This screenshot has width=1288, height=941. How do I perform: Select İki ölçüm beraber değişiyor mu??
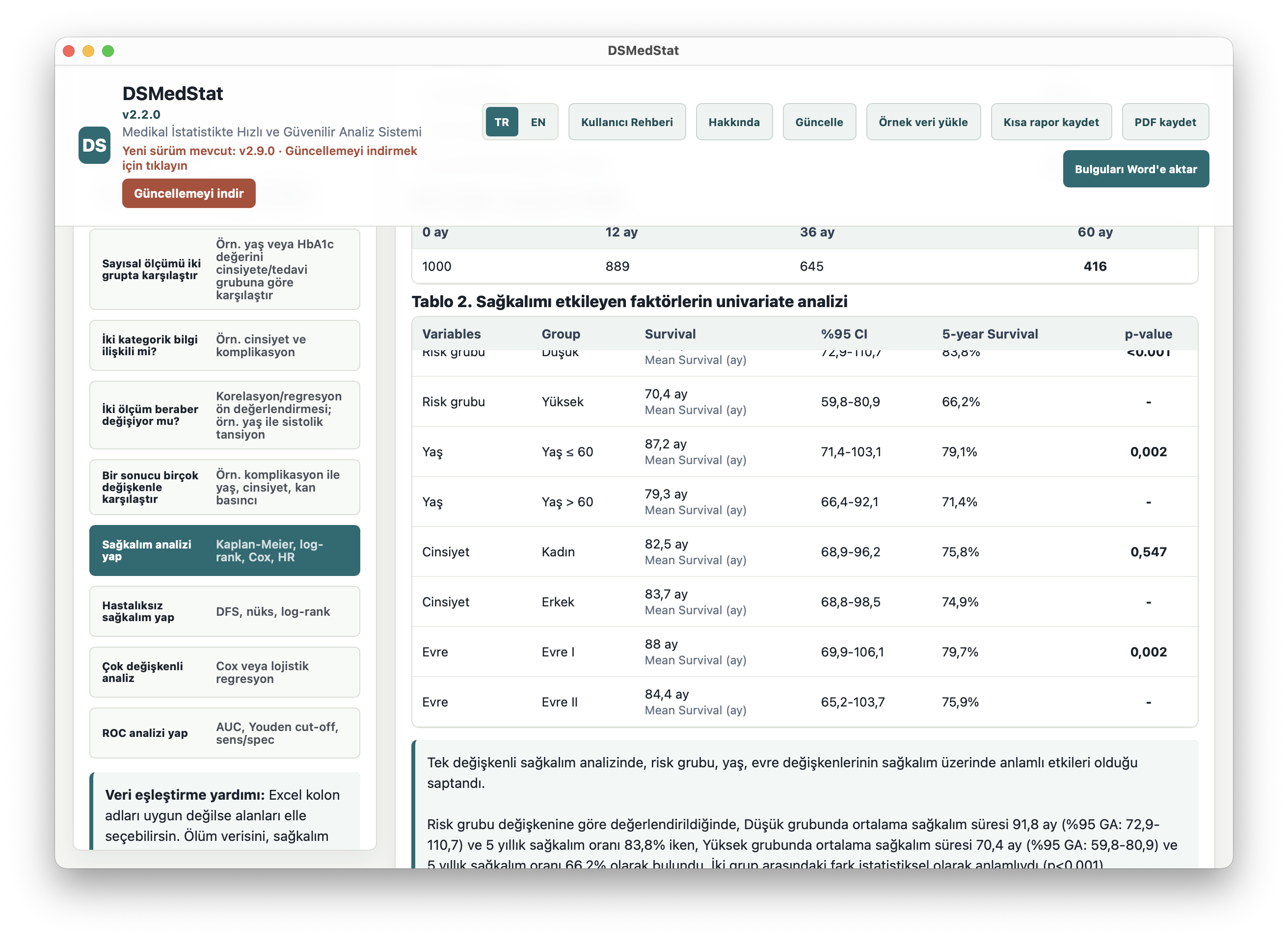pyautogui.click(x=224, y=415)
